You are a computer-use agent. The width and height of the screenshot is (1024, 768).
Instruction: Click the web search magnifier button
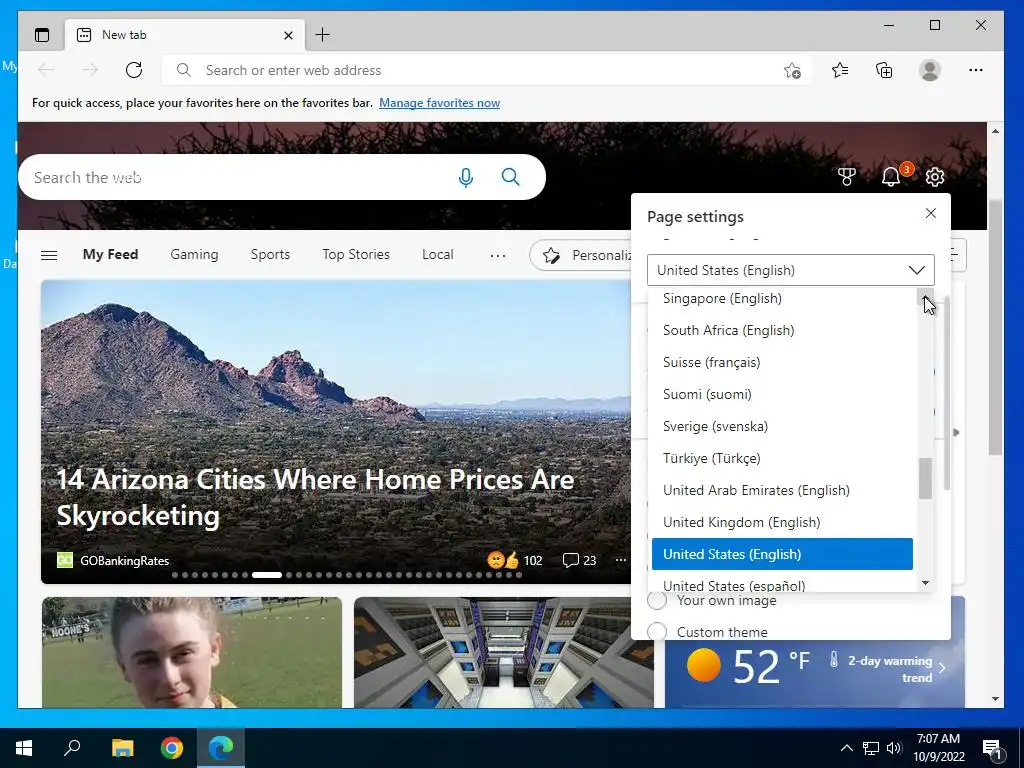tap(511, 177)
